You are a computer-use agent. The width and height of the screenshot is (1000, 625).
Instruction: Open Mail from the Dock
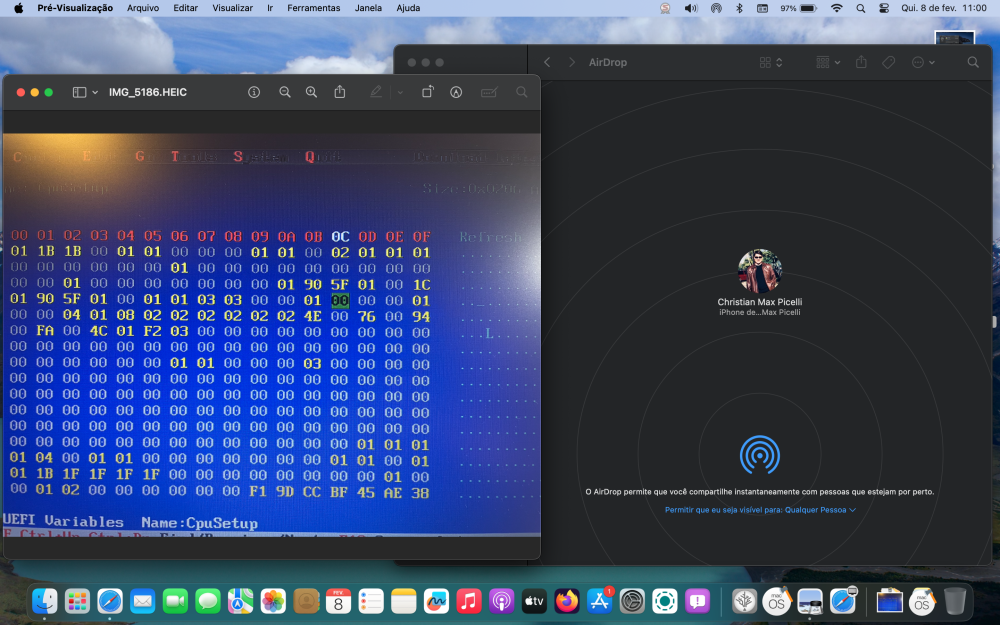pyautogui.click(x=142, y=601)
